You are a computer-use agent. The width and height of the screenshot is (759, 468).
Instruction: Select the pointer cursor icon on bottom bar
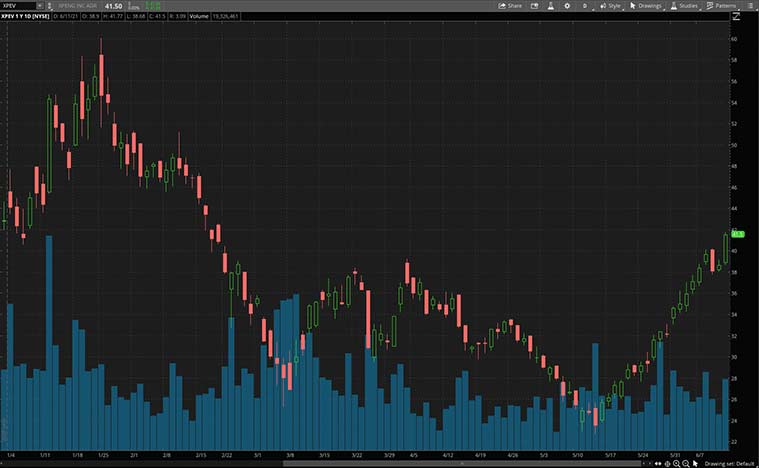point(697,463)
